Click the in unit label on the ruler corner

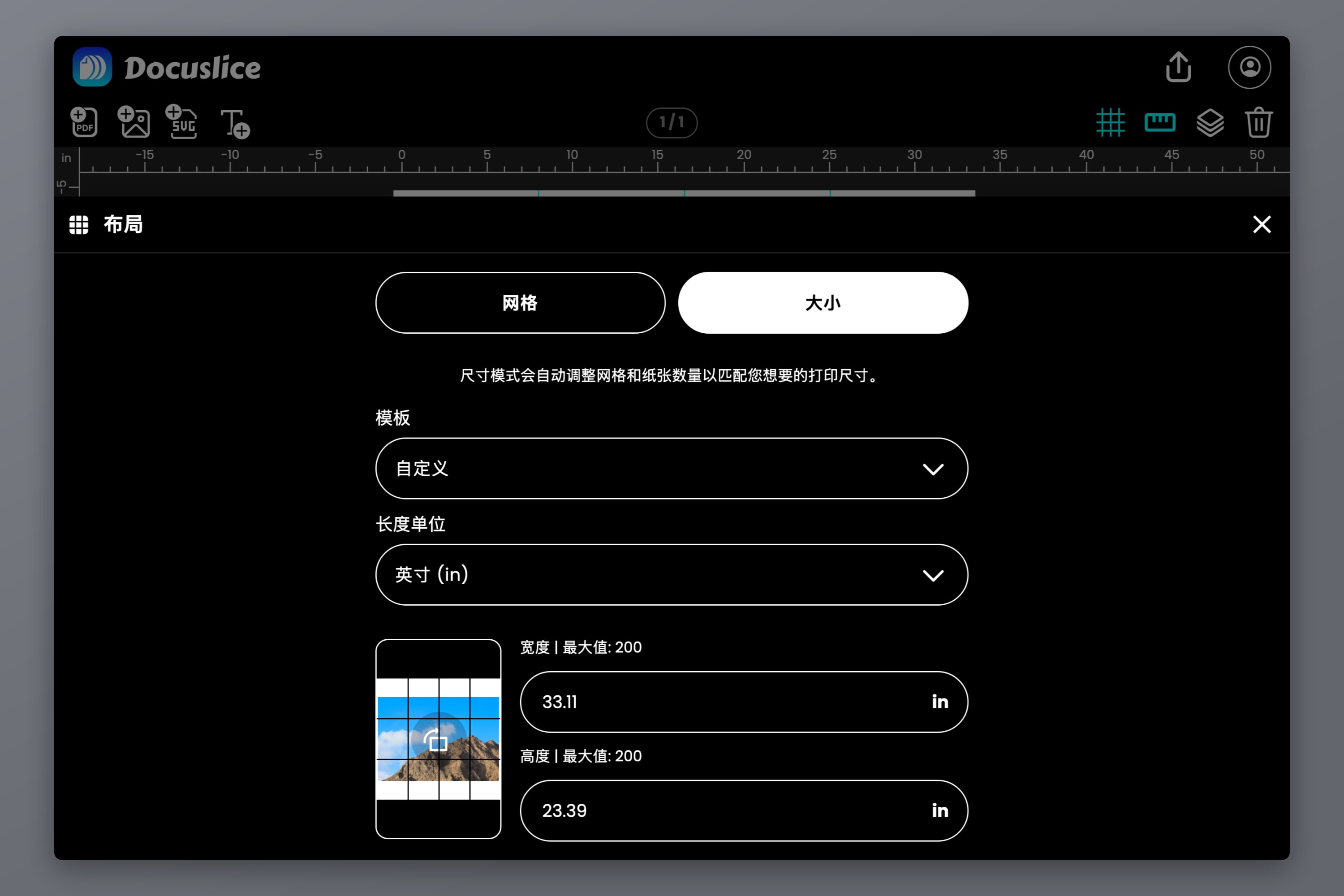click(x=66, y=158)
